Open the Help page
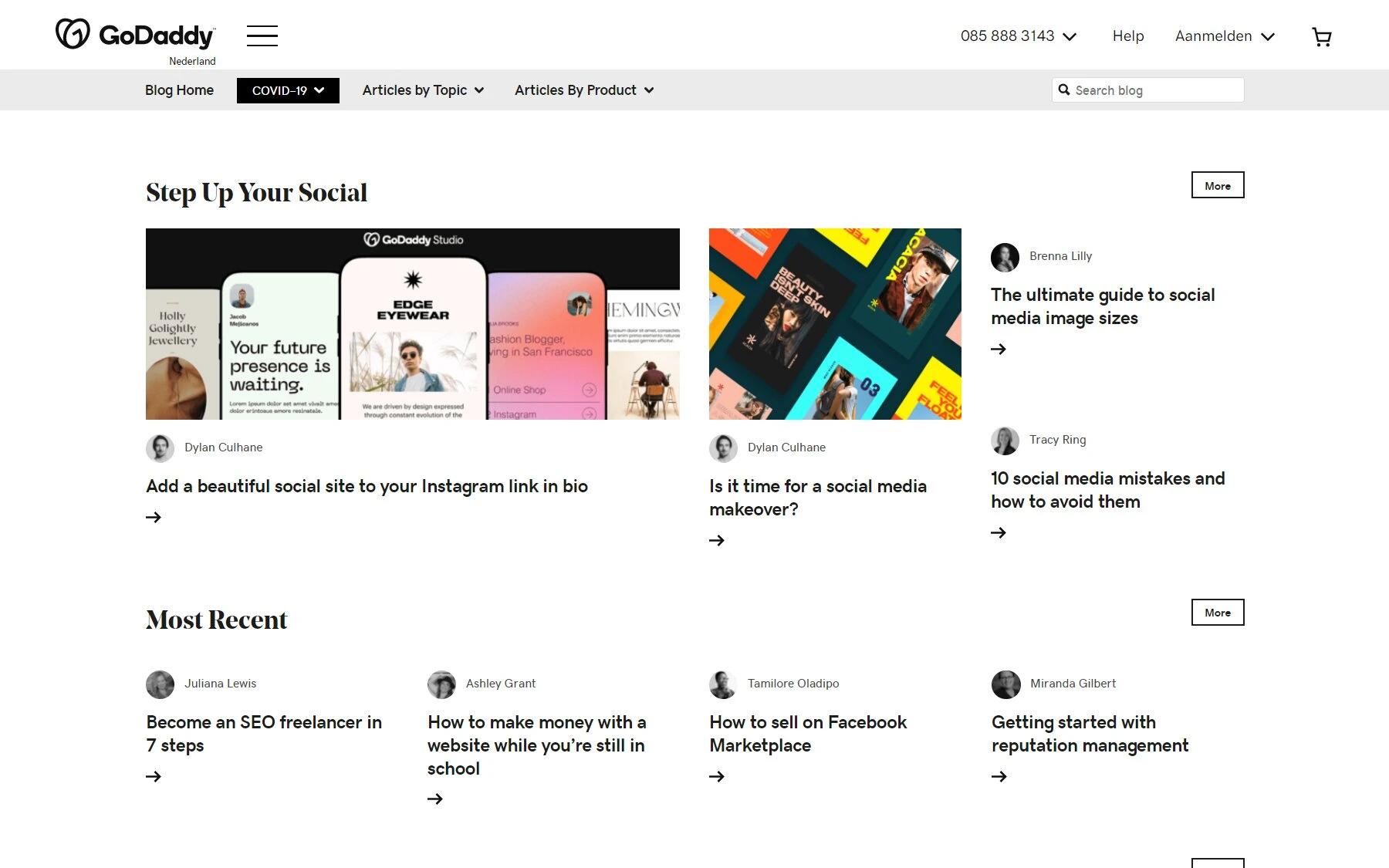Viewport: 1389px width, 868px height. pyautogui.click(x=1127, y=36)
